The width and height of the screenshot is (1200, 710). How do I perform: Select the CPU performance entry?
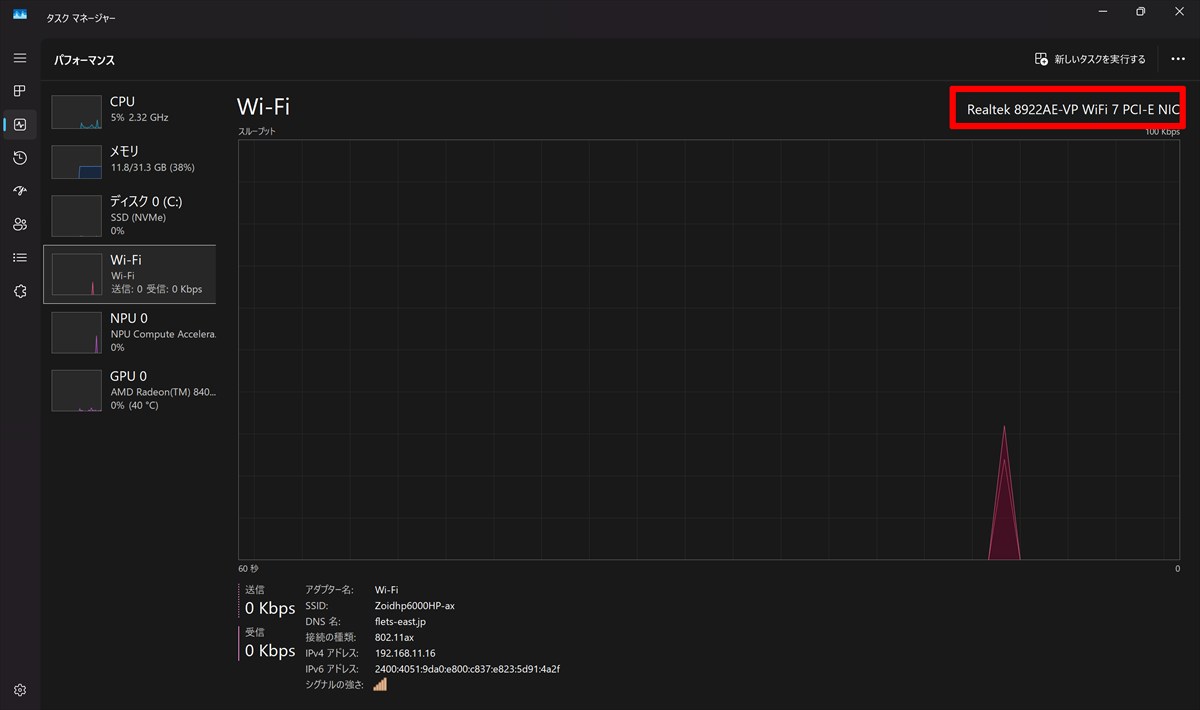pos(130,112)
